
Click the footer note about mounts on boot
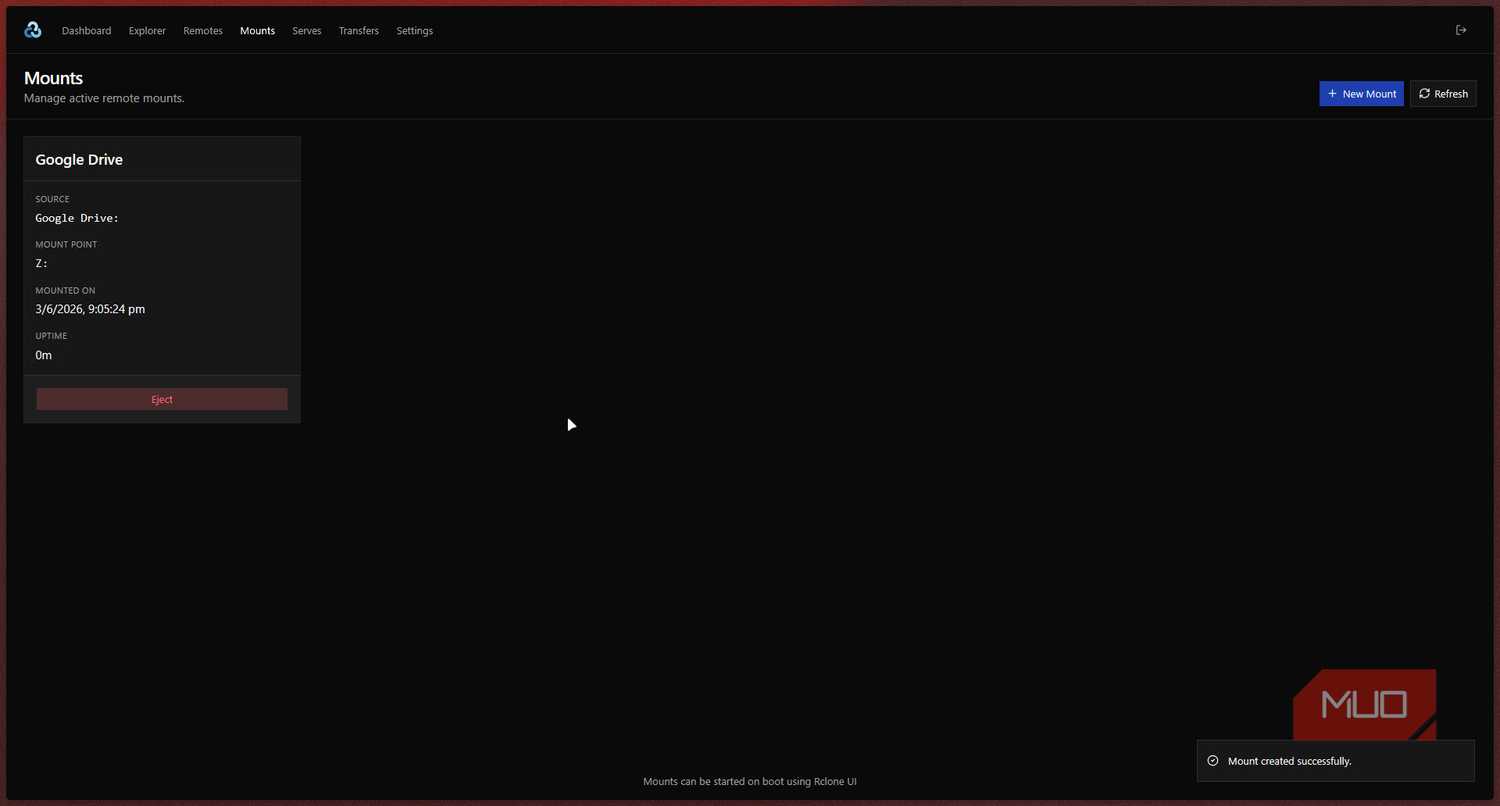750,781
